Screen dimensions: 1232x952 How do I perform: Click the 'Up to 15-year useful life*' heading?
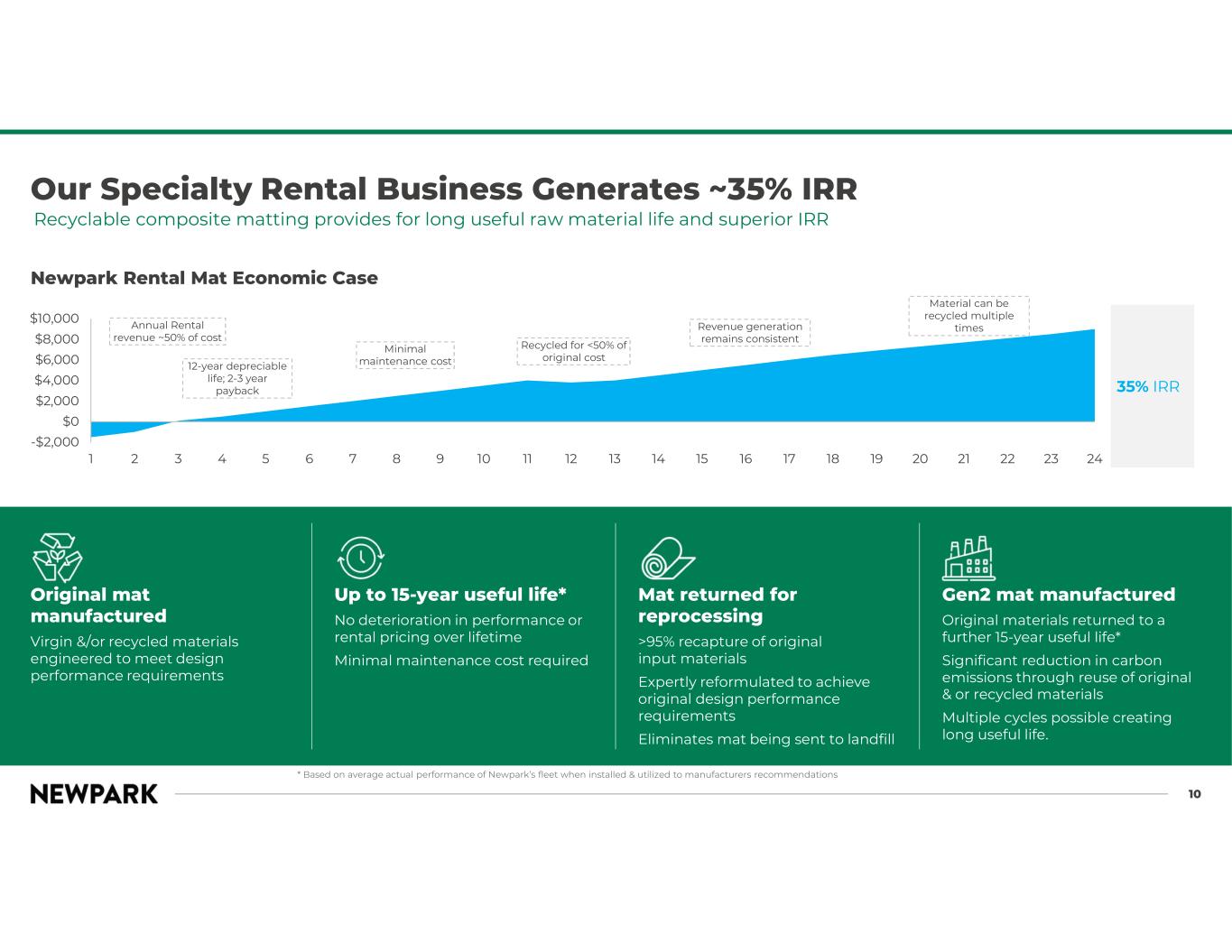[x=450, y=595]
